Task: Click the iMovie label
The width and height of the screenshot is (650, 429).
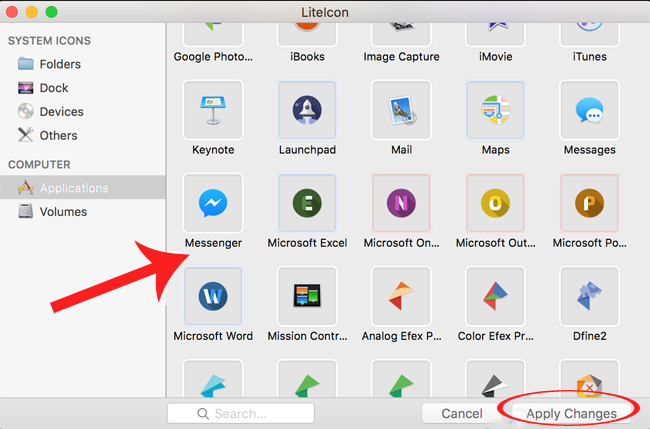Action: click(x=495, y=57)
